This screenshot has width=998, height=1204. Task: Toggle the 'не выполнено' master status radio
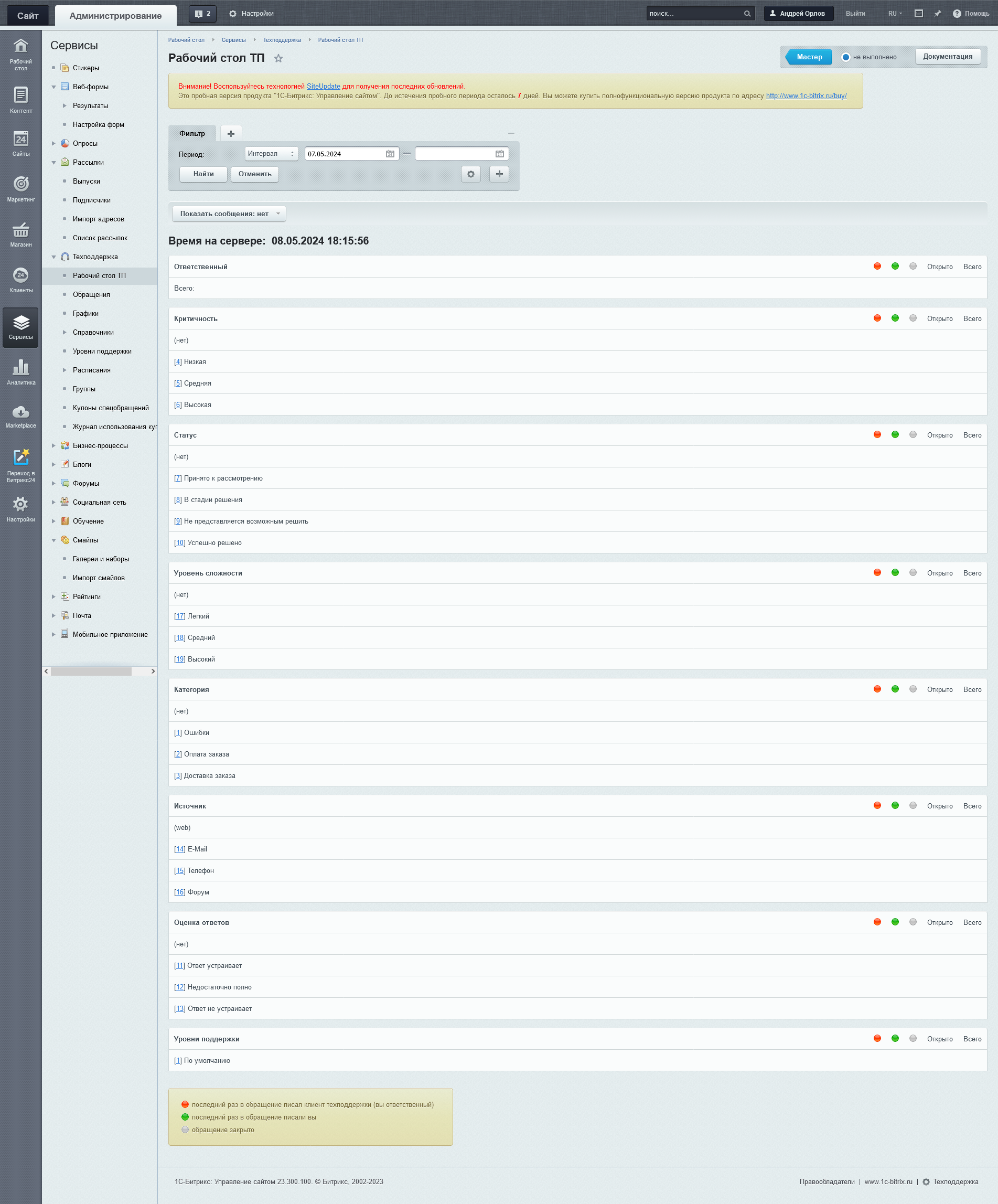coord(845,57)
